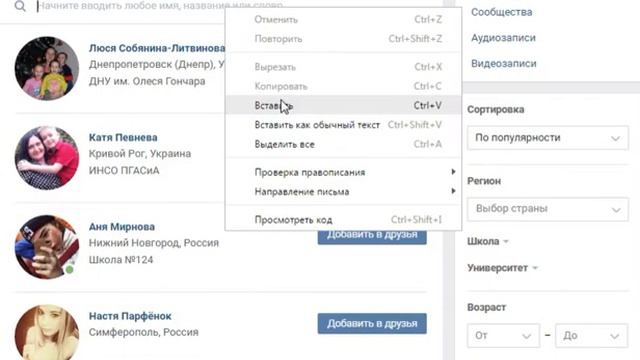640x360 pixels.
Task: Click disabled Вырезать menu entry
Action: point(343,67)
